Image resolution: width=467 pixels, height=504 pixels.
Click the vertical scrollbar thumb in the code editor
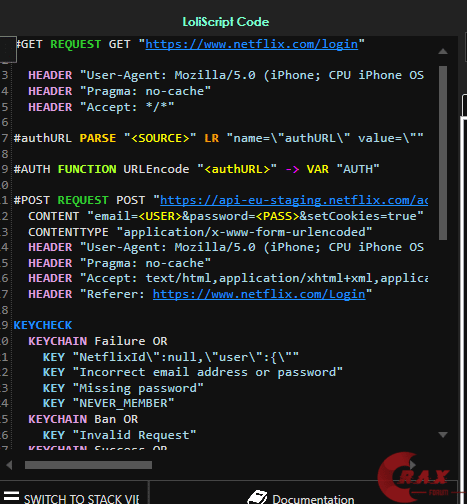click(443, 153)
